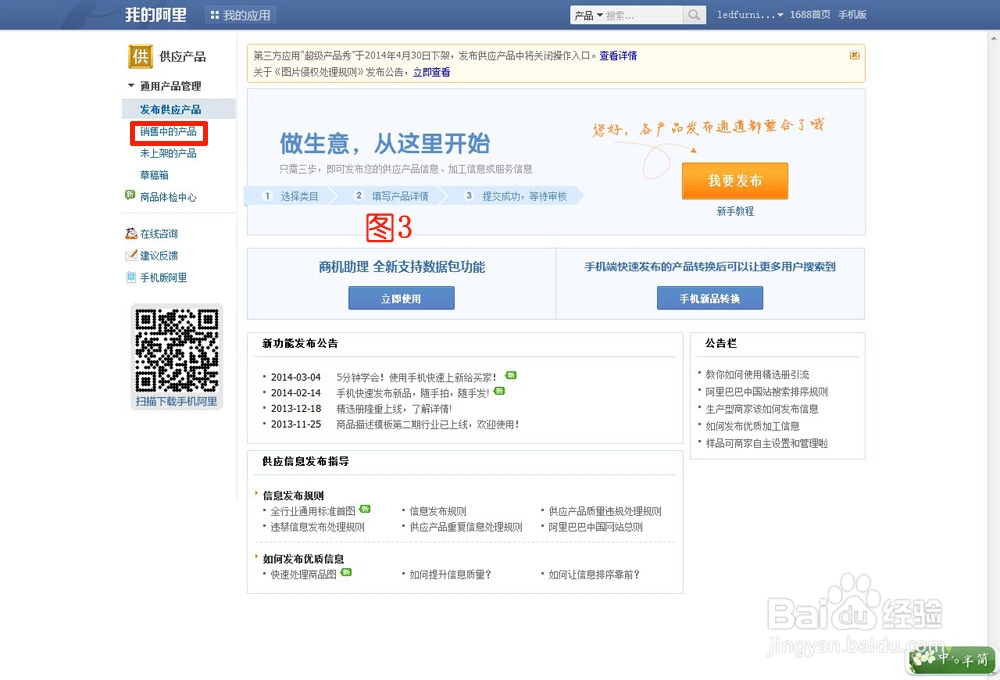The width and height of the screenshot is (1000, 680).
Task: Click step 2 填写产品详情
Action: (x=392, y=196)
